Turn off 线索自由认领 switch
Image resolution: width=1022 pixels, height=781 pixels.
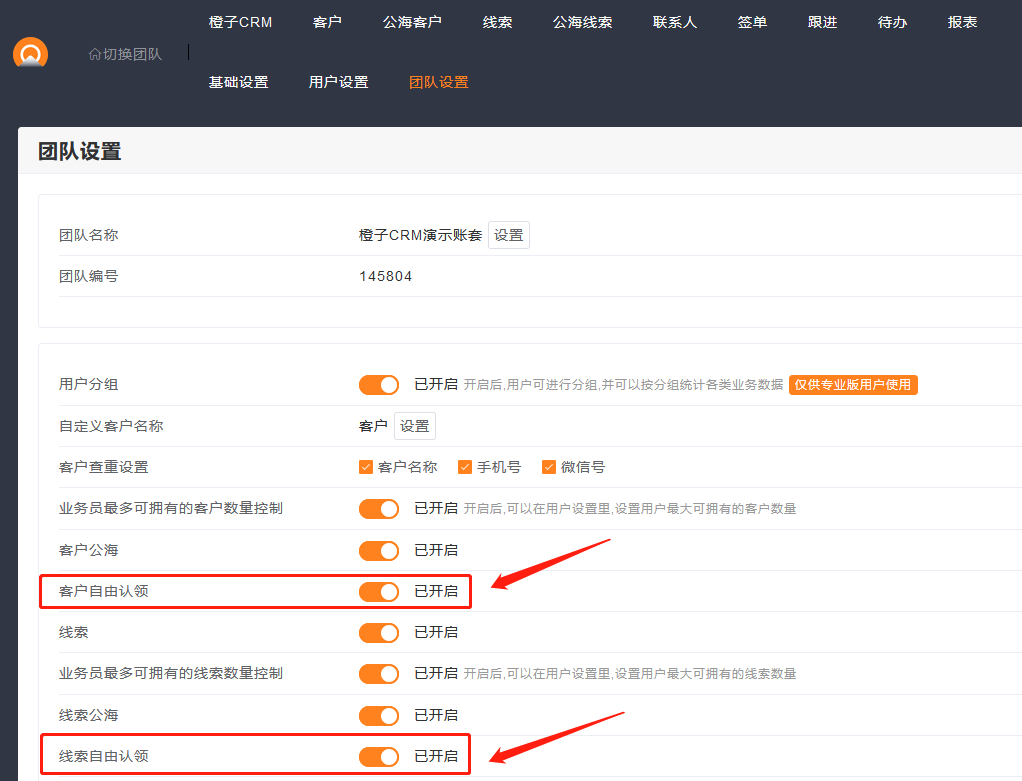click(x=379, y=757)
